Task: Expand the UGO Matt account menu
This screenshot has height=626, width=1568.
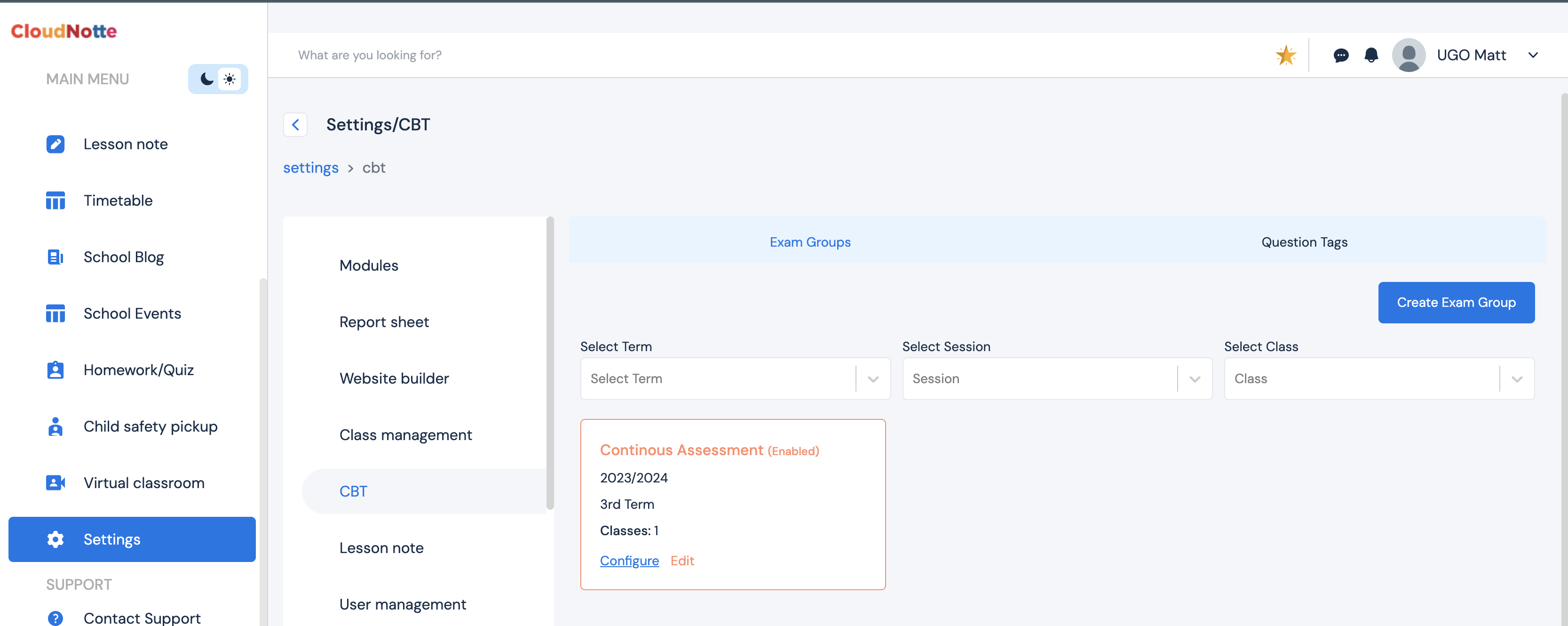Action: 1532,56
